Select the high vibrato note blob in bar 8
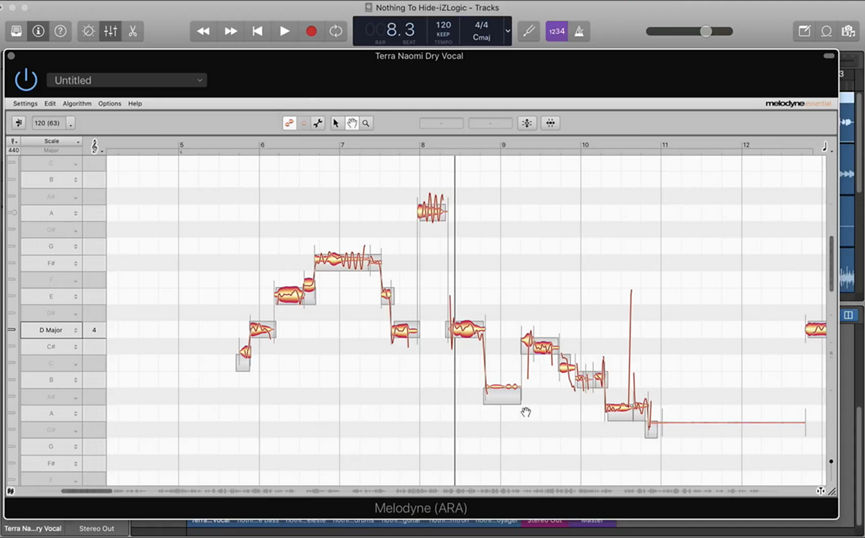The height and width of the screenshot is (538, 865). [x=431, y=210]
